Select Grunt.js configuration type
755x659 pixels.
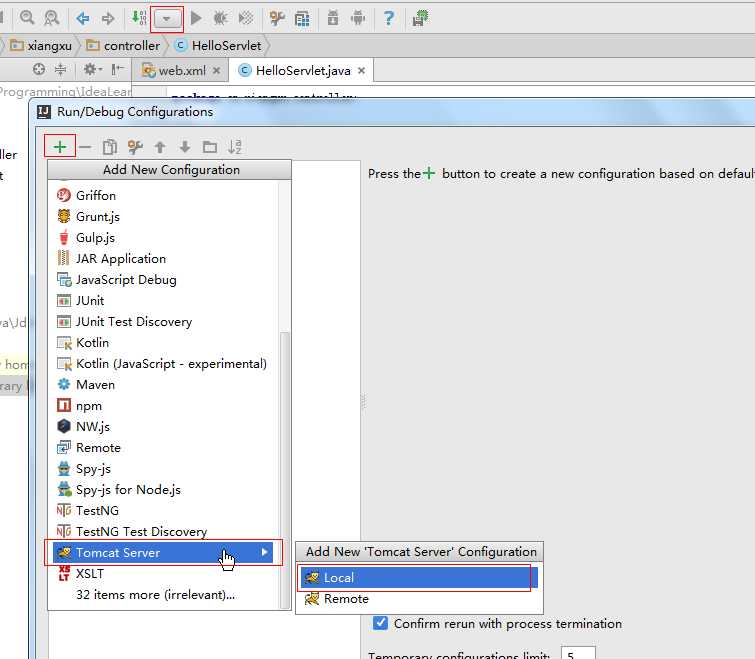pyautogui.click(x=164, y=217)
